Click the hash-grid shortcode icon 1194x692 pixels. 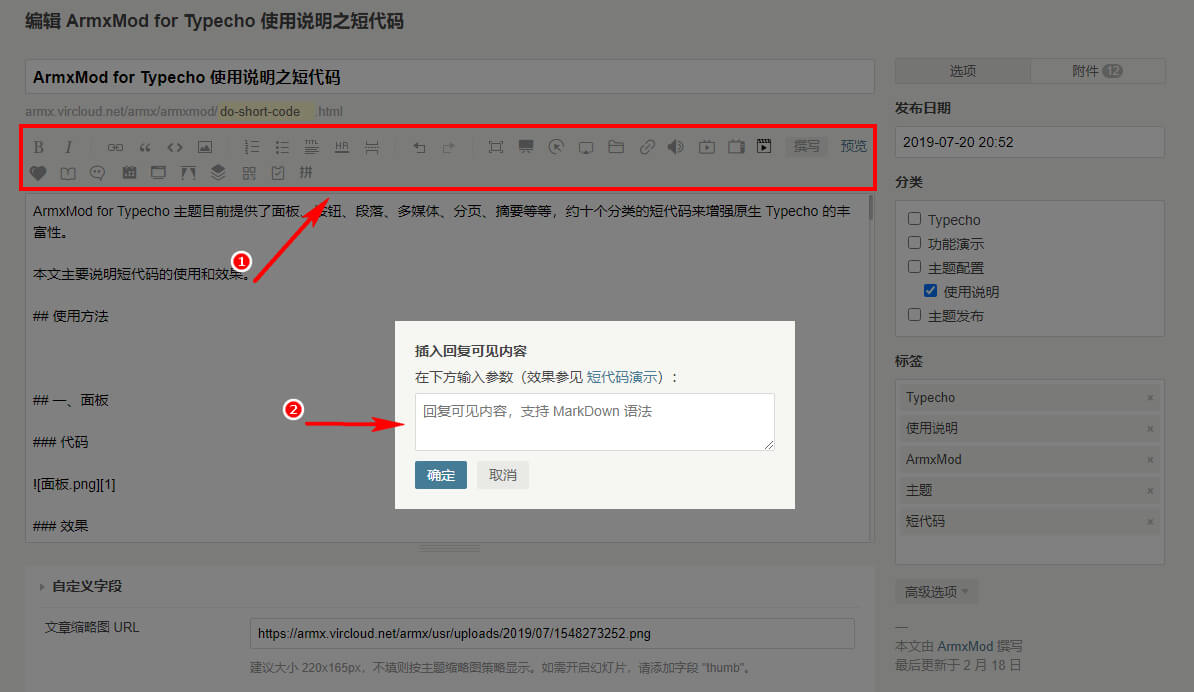306,173
